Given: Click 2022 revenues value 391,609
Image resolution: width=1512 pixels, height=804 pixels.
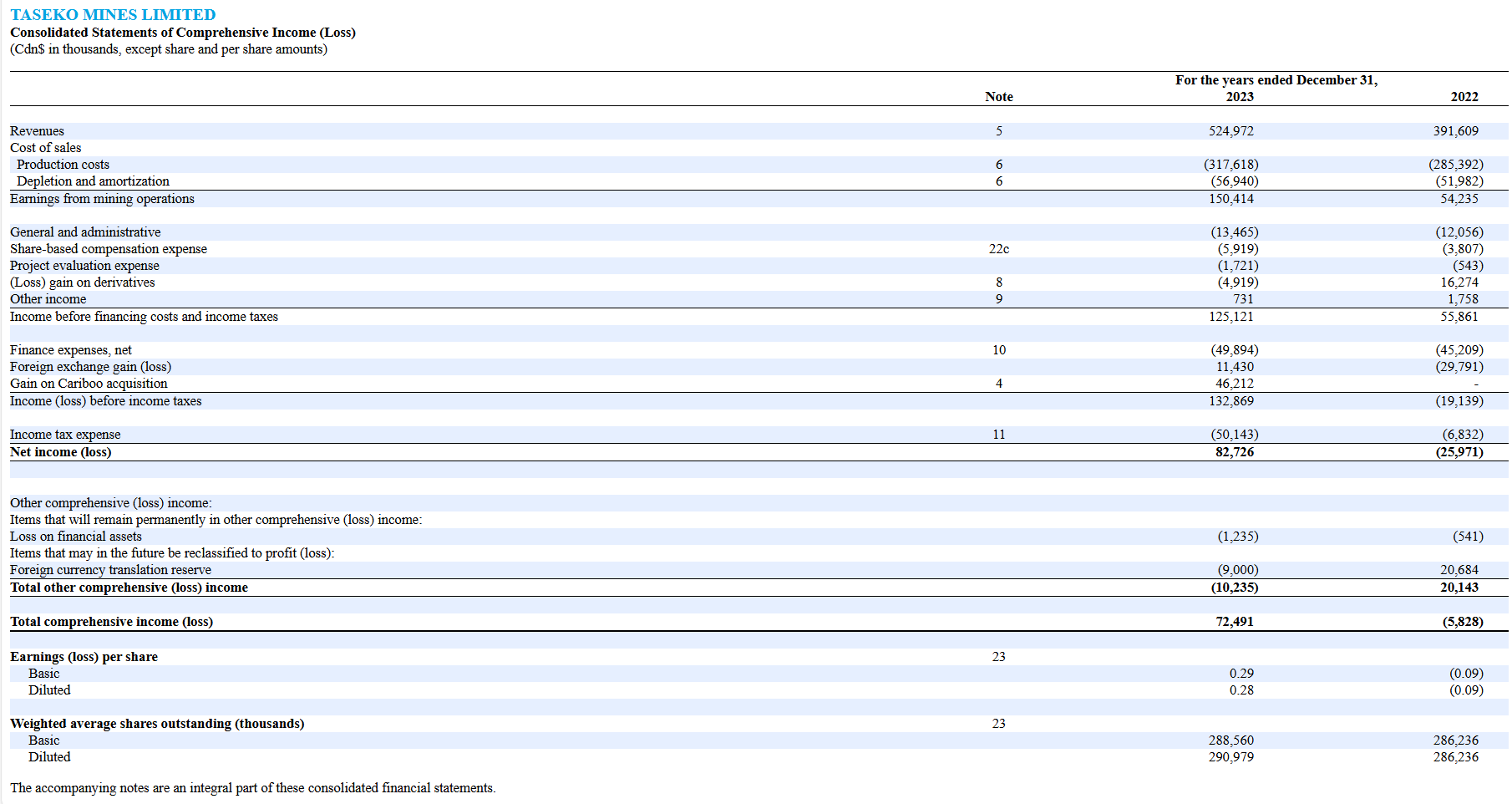Looking at the screenshot, I should point(1456,131).
